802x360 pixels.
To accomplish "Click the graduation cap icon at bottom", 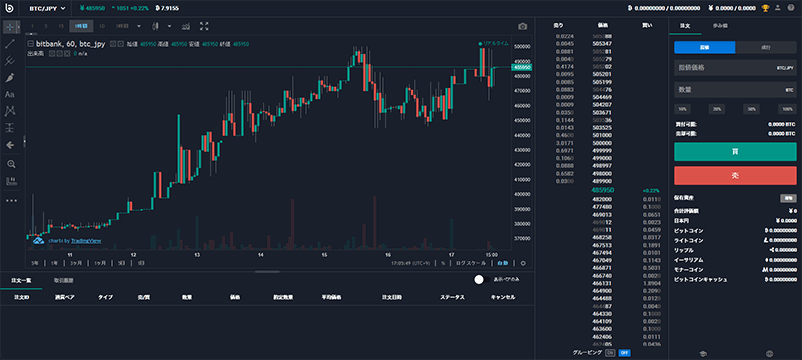I will (x=703, y=353).
